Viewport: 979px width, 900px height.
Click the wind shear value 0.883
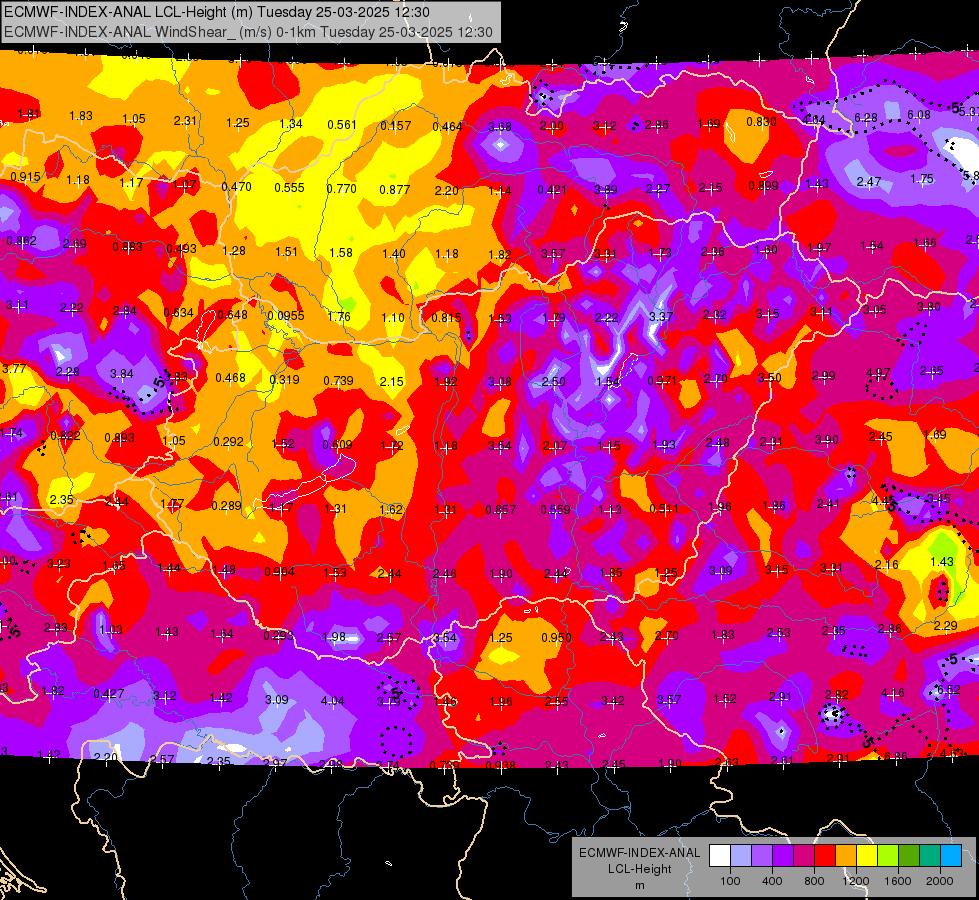127,247
